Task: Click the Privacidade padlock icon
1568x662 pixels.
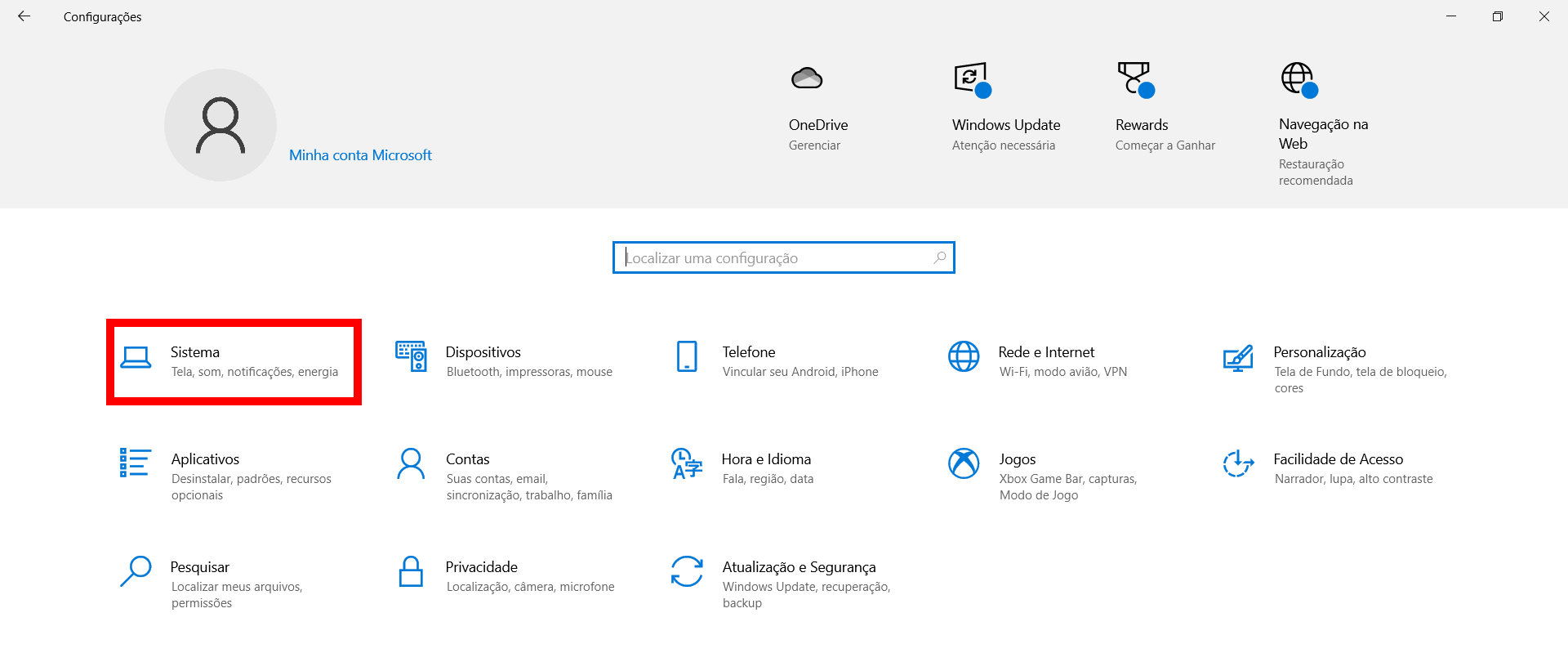Action: (411, 571)
